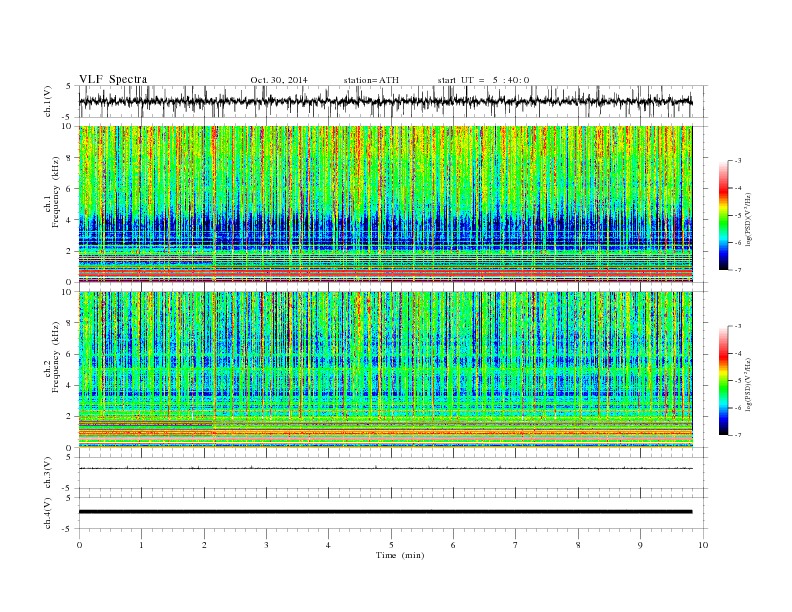Click the 'ch.3(V)' axis label
The image size is (792, 612).
pos(48,473)
